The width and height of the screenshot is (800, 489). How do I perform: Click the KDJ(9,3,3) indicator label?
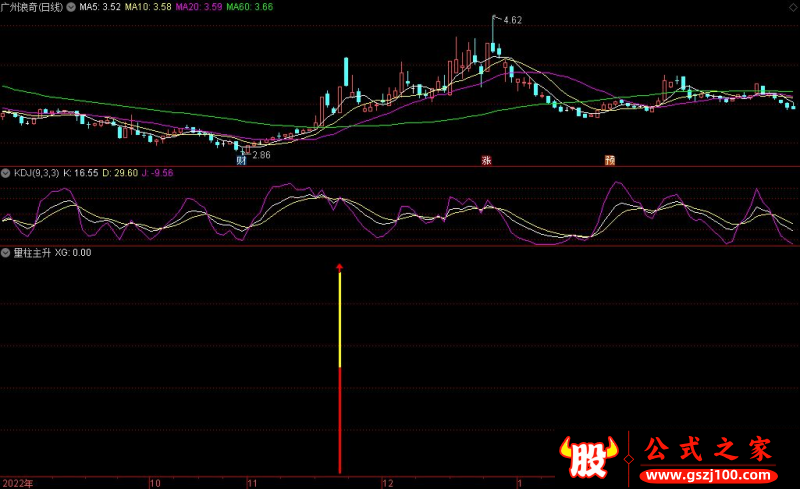tap(36, 173)
